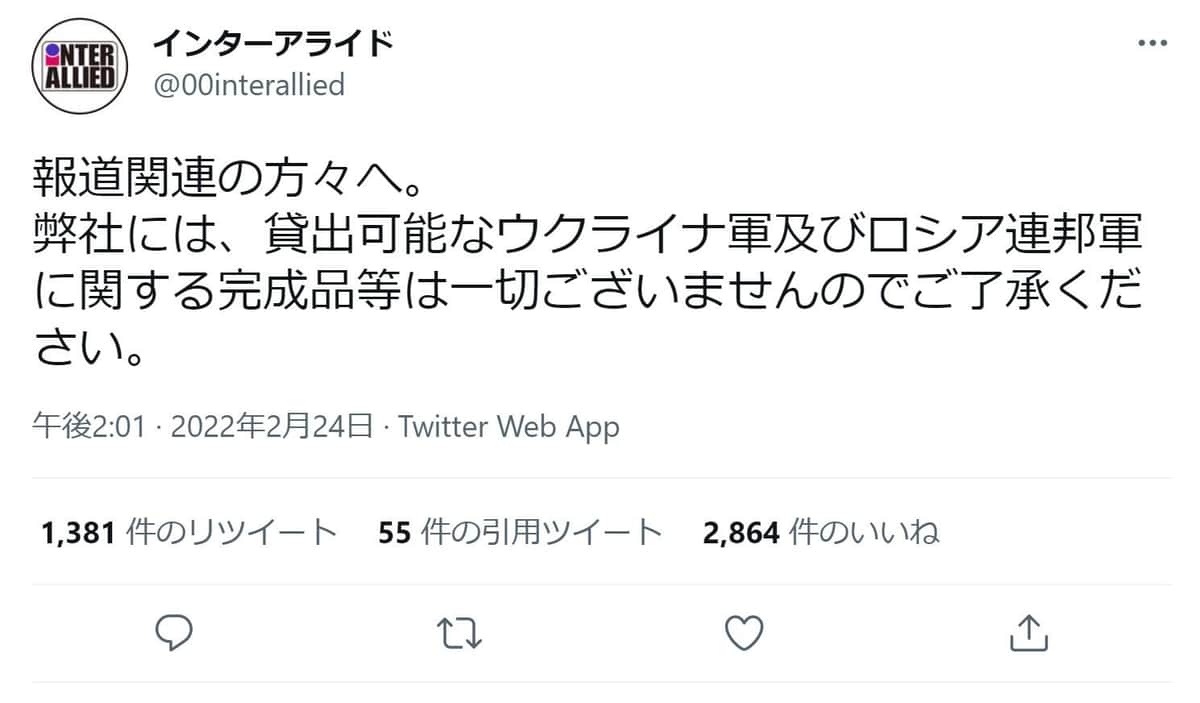This screenshot has height=703, width=1200.
Task: Reply to the インターアライド tweet
Action: tap(174, 632)
